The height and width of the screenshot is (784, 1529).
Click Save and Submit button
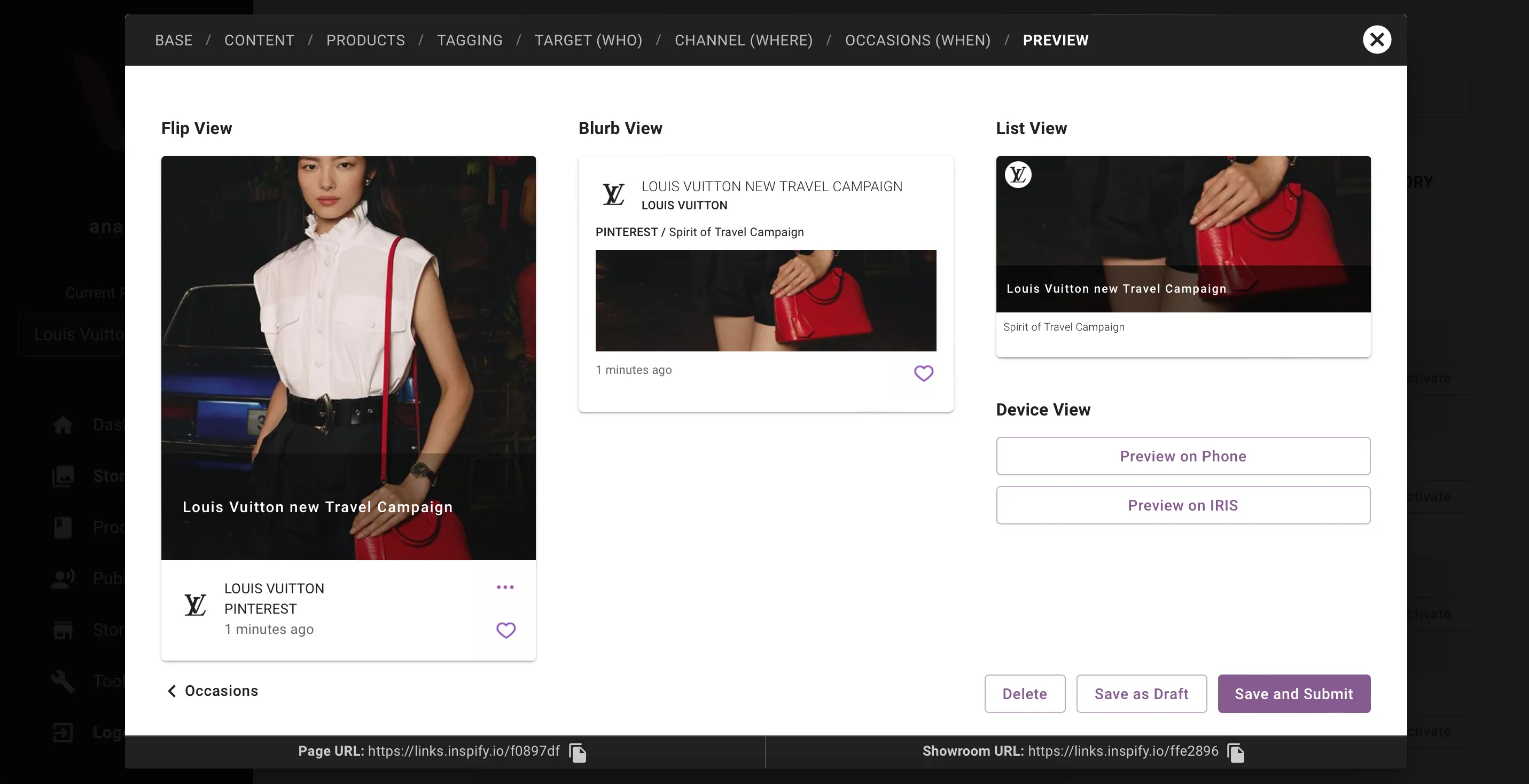point(1294,694)
